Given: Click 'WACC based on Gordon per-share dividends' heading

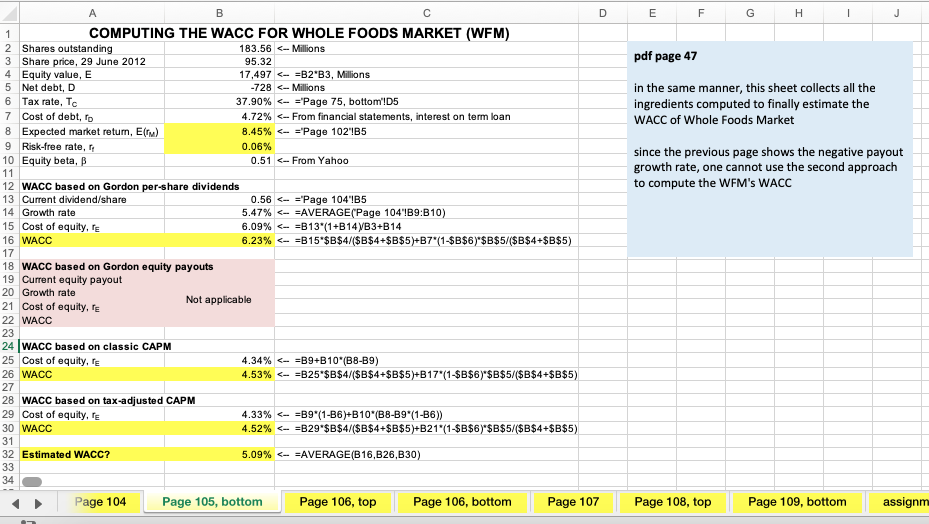Looking at the screenshot, I should tap(130, 186).
